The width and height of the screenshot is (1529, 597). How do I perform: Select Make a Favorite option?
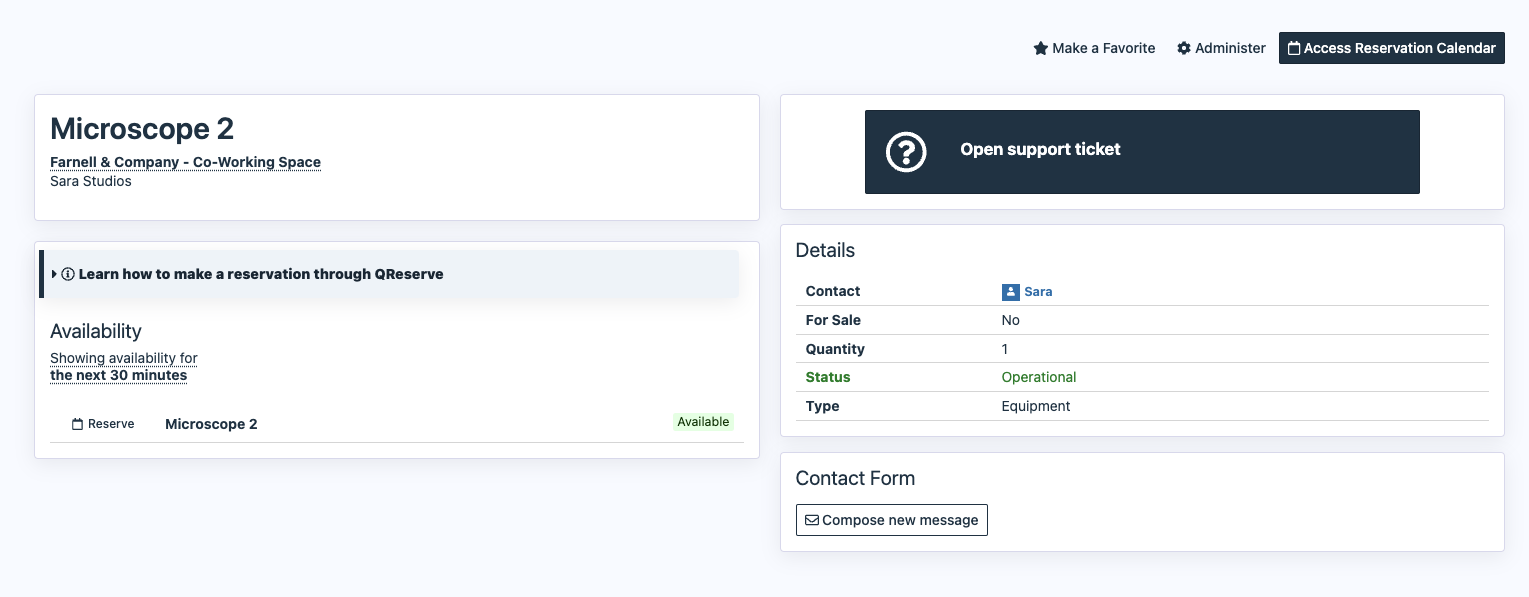1103,48
